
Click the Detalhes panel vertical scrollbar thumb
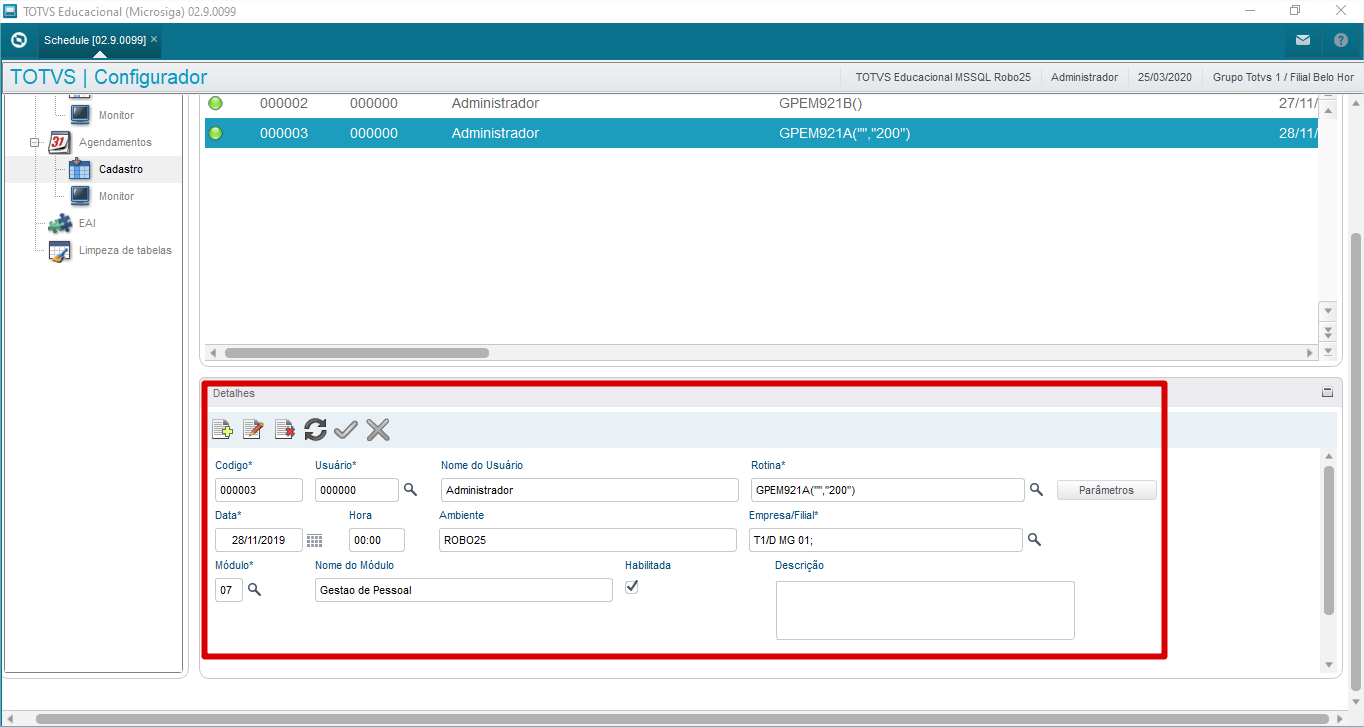pyautogui.click(x=1328, y=540)
